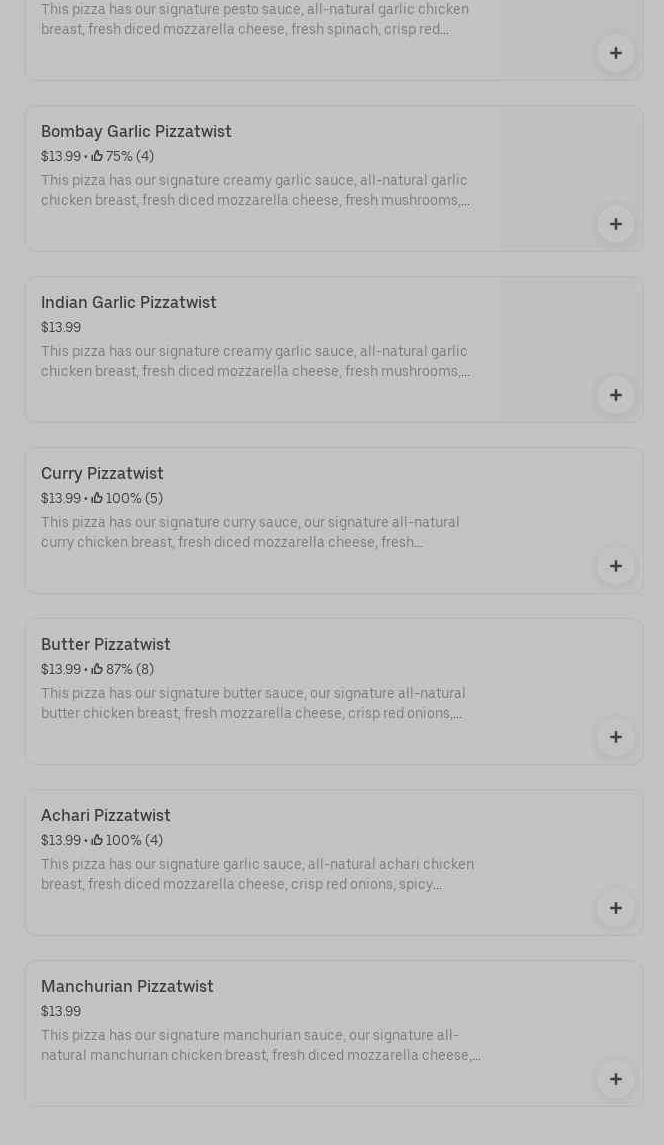Image resolution: width=664 pixels, height=1145 pixels.
Task: Add Bombay Garlic Pizzatwist with plus button
Action: click(x=615, y=224)
